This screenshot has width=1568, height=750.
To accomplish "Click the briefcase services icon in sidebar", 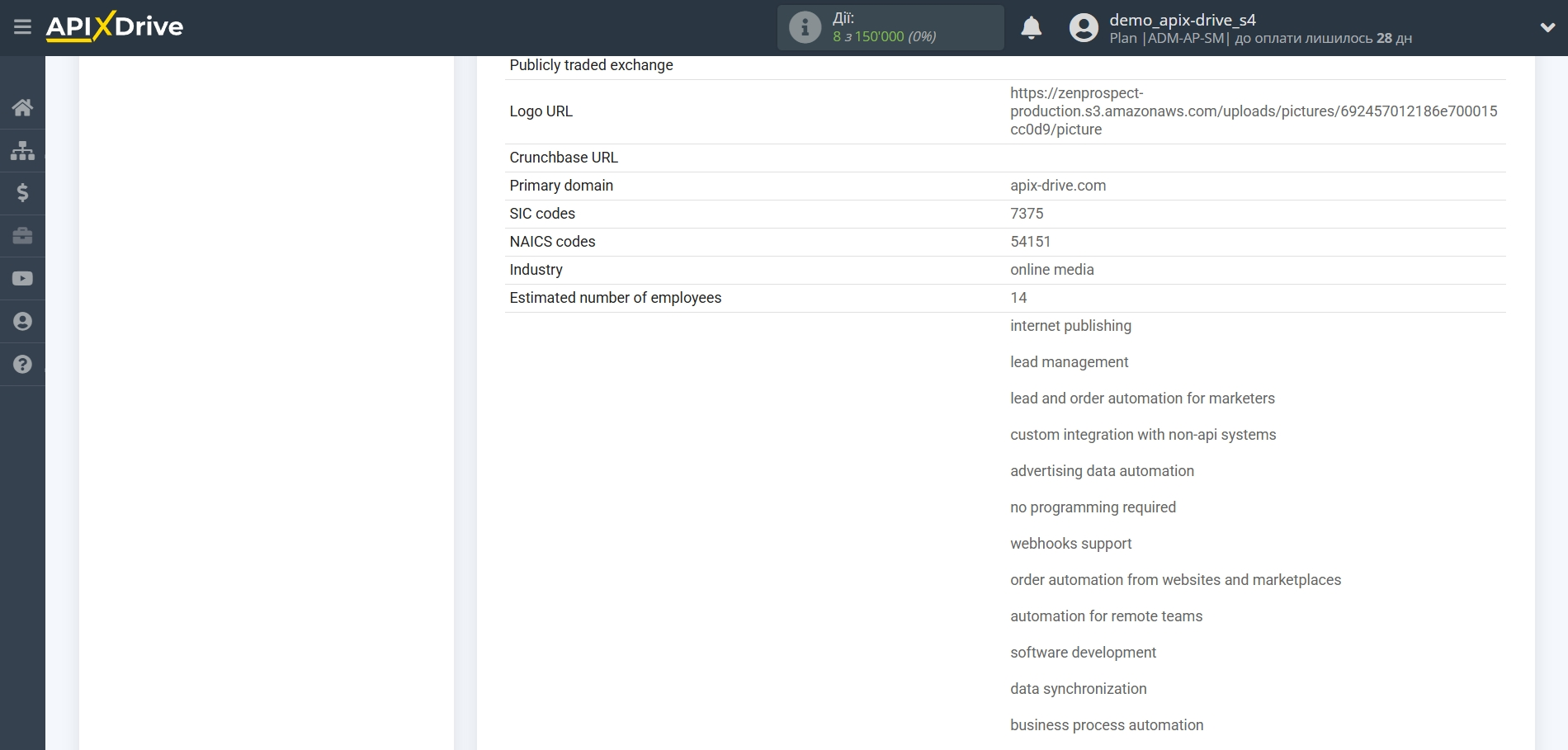I will coord(22,236).
